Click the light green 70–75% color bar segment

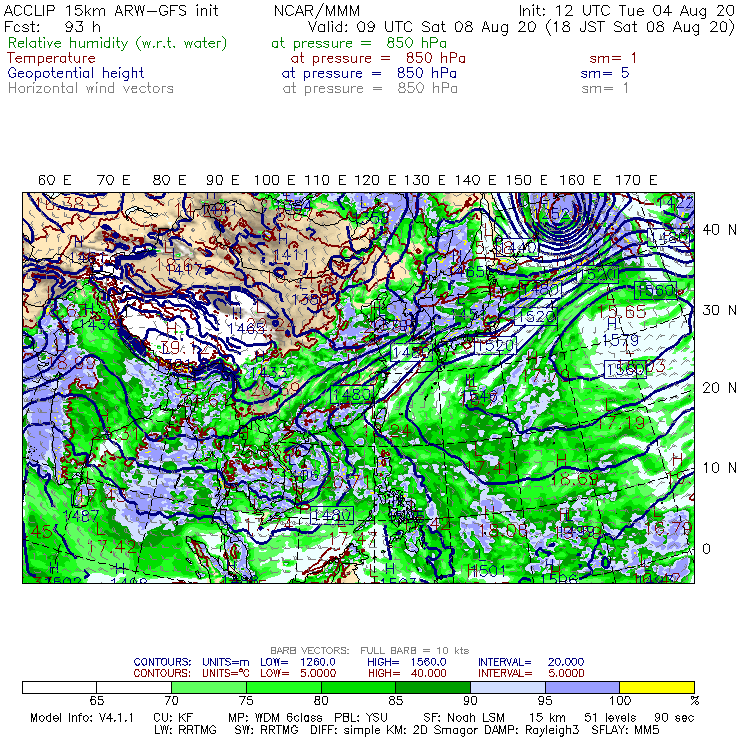209,687
